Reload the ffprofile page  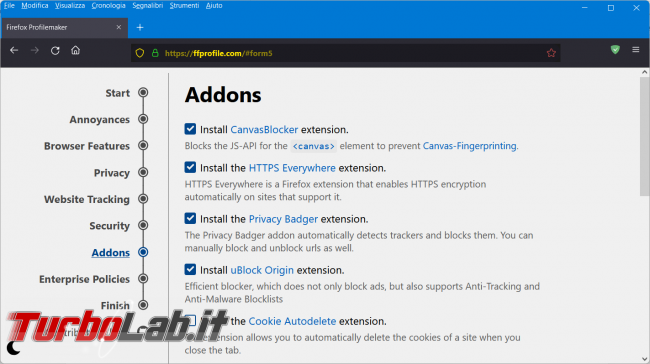point(55,51)
